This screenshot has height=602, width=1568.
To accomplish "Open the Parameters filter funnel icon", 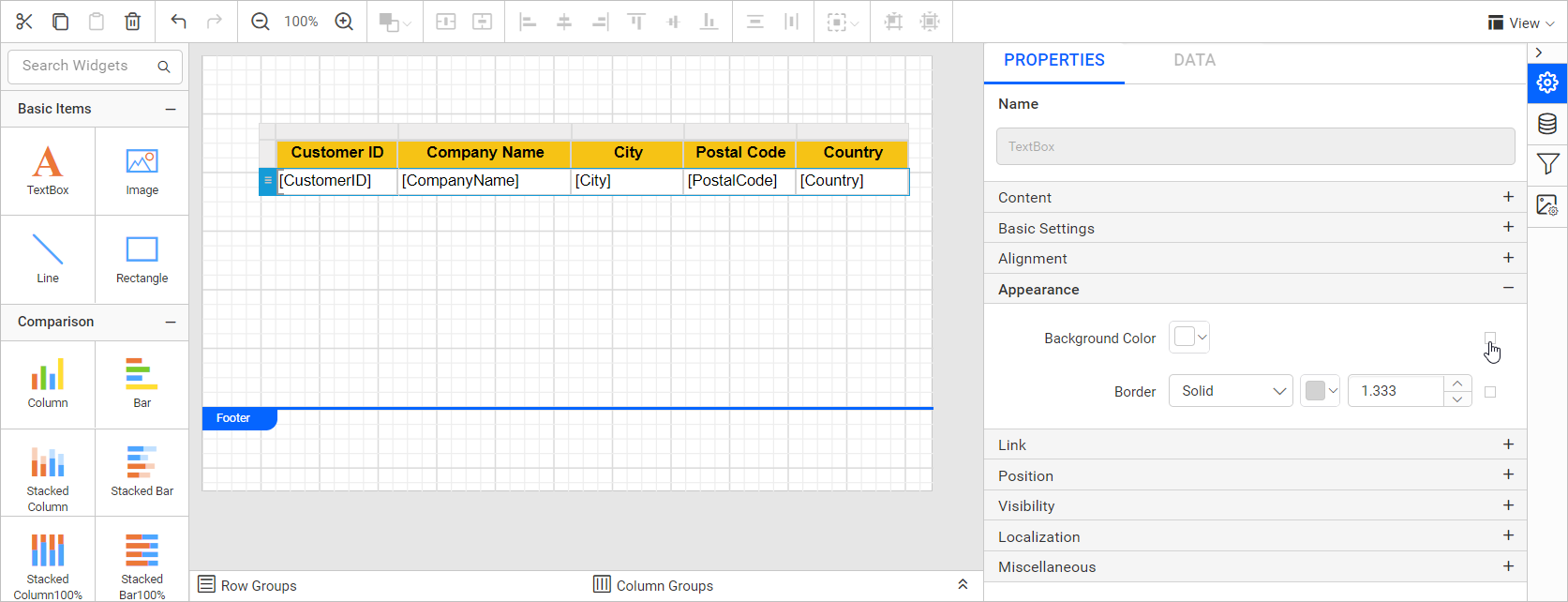I will pyautogui.click(x=1547, y=164).
